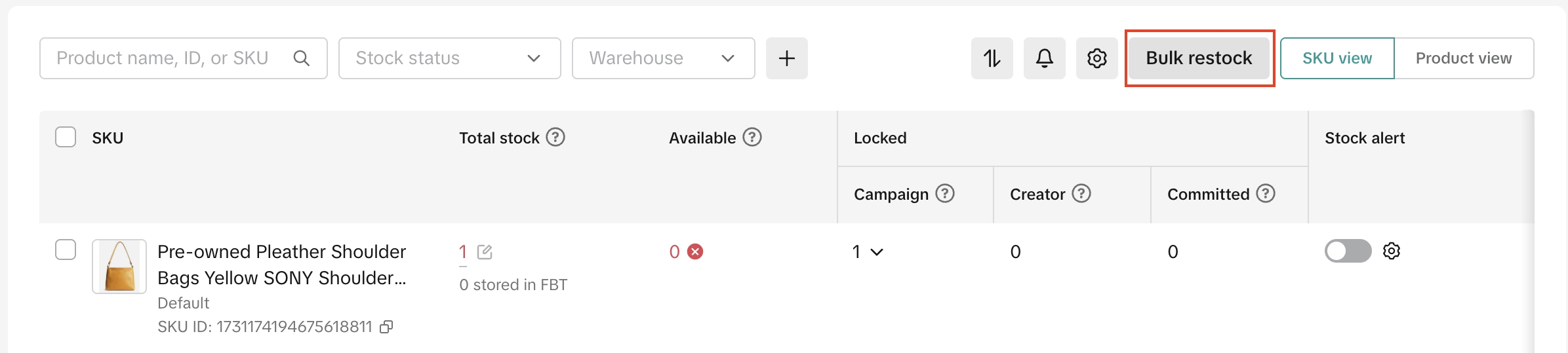Click the Committed help question icon
This screenshot has height=353, width=1568.
[1266, 194]
